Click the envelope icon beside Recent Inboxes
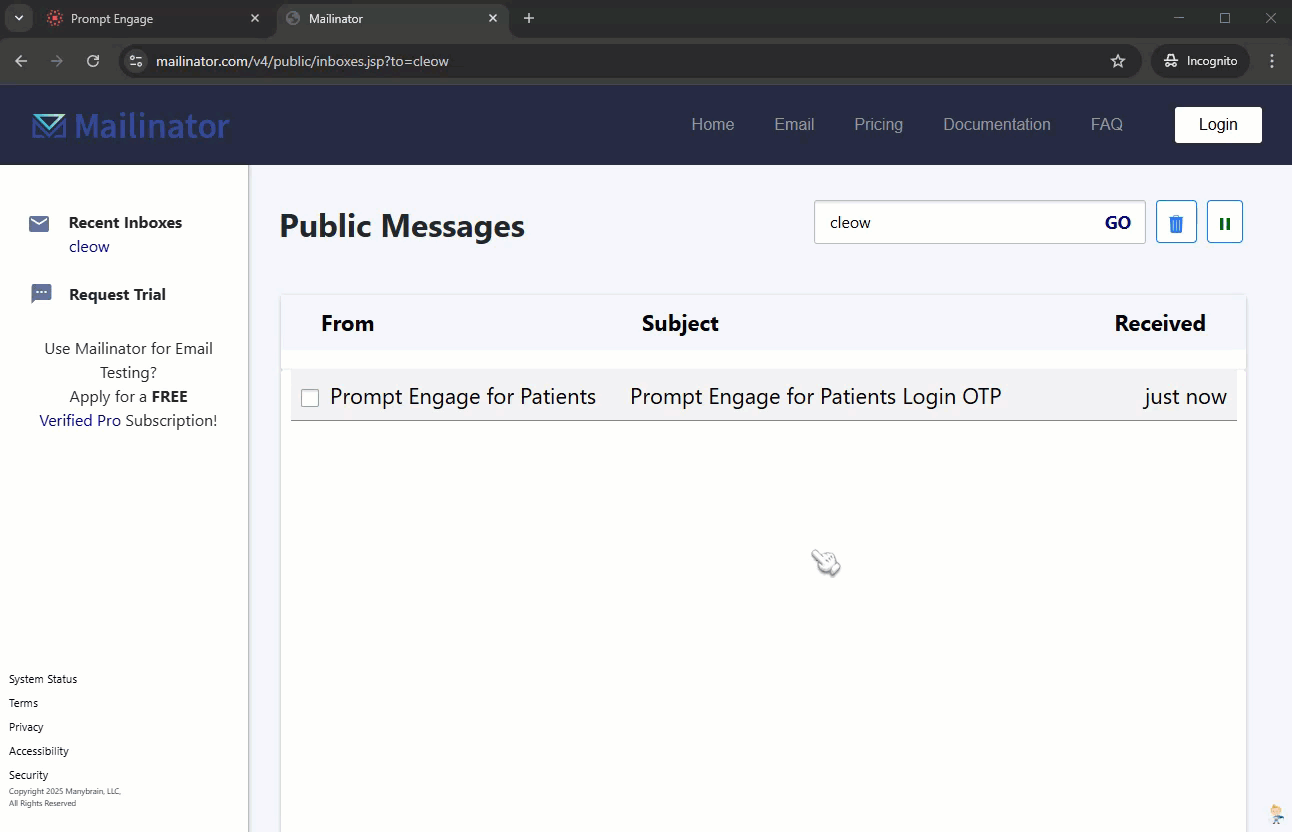The height and width of the screenshot is (832, 1292). tap(39, 223)
